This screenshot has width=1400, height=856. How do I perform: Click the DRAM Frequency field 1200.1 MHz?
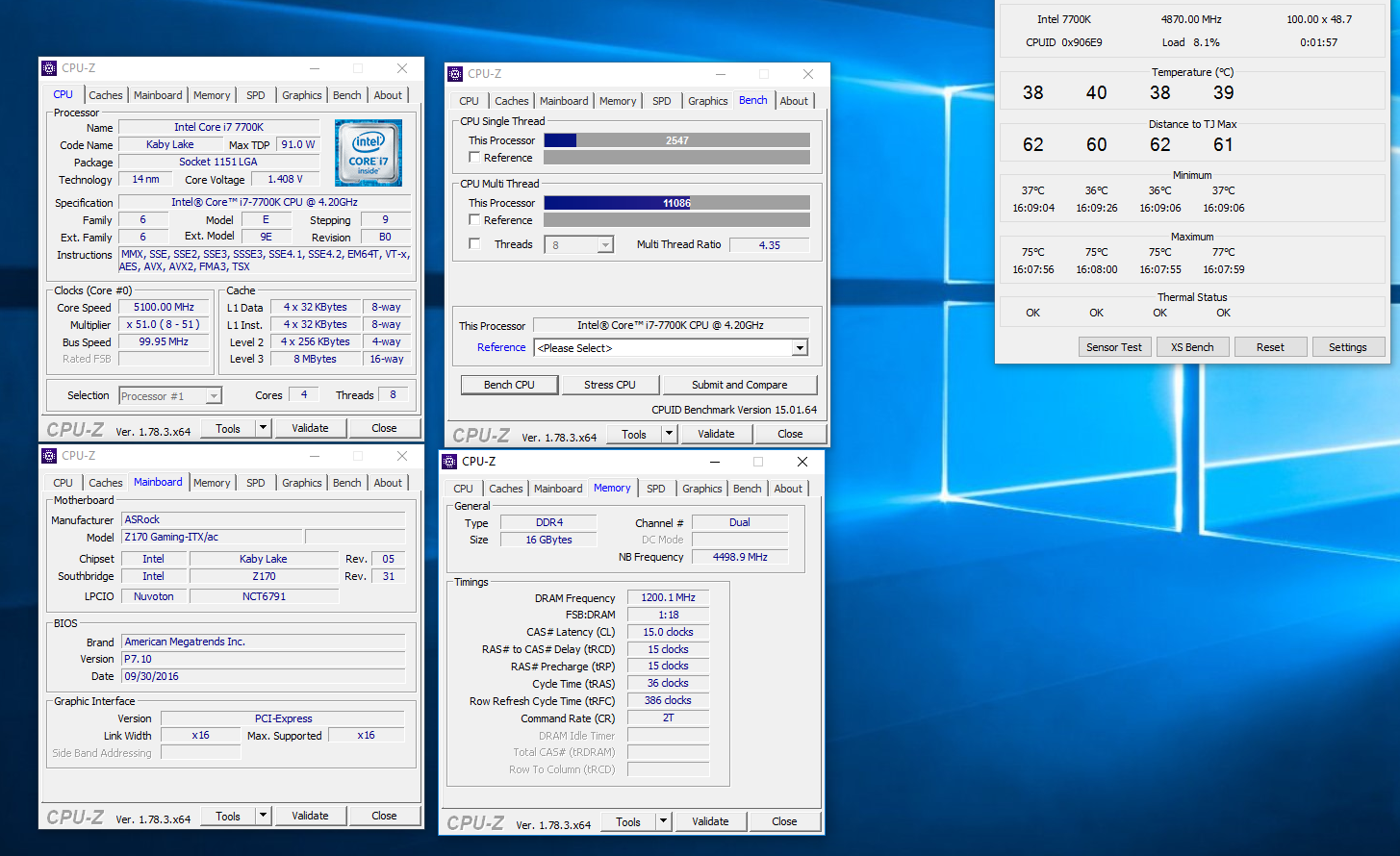[668, 597]
